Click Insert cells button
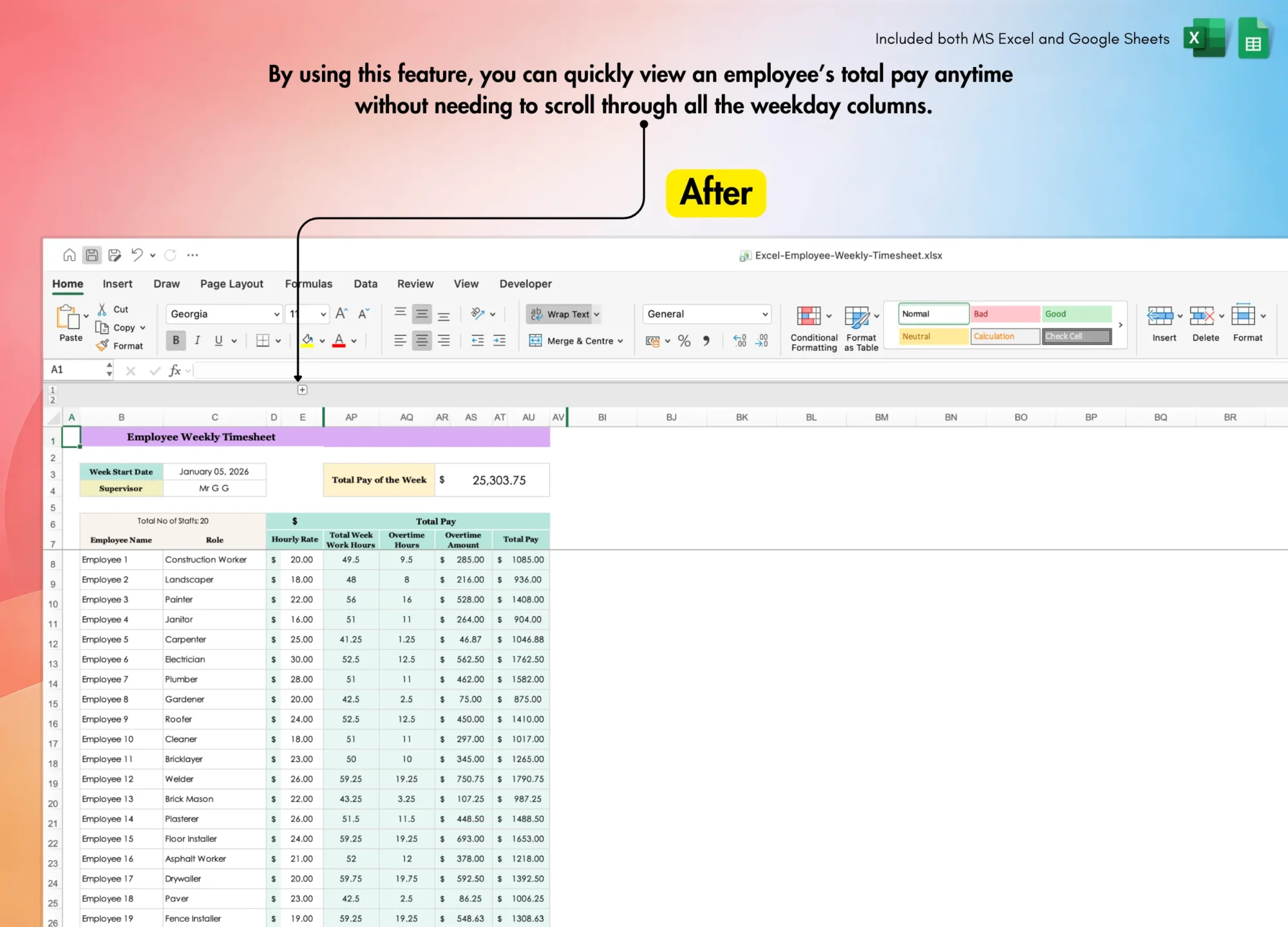 [1164, 323]
